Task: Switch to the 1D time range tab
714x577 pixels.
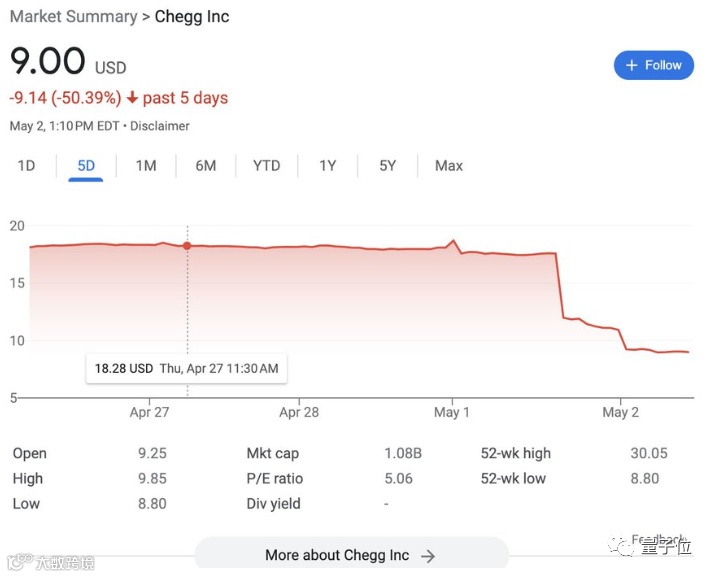Action: 26,166
